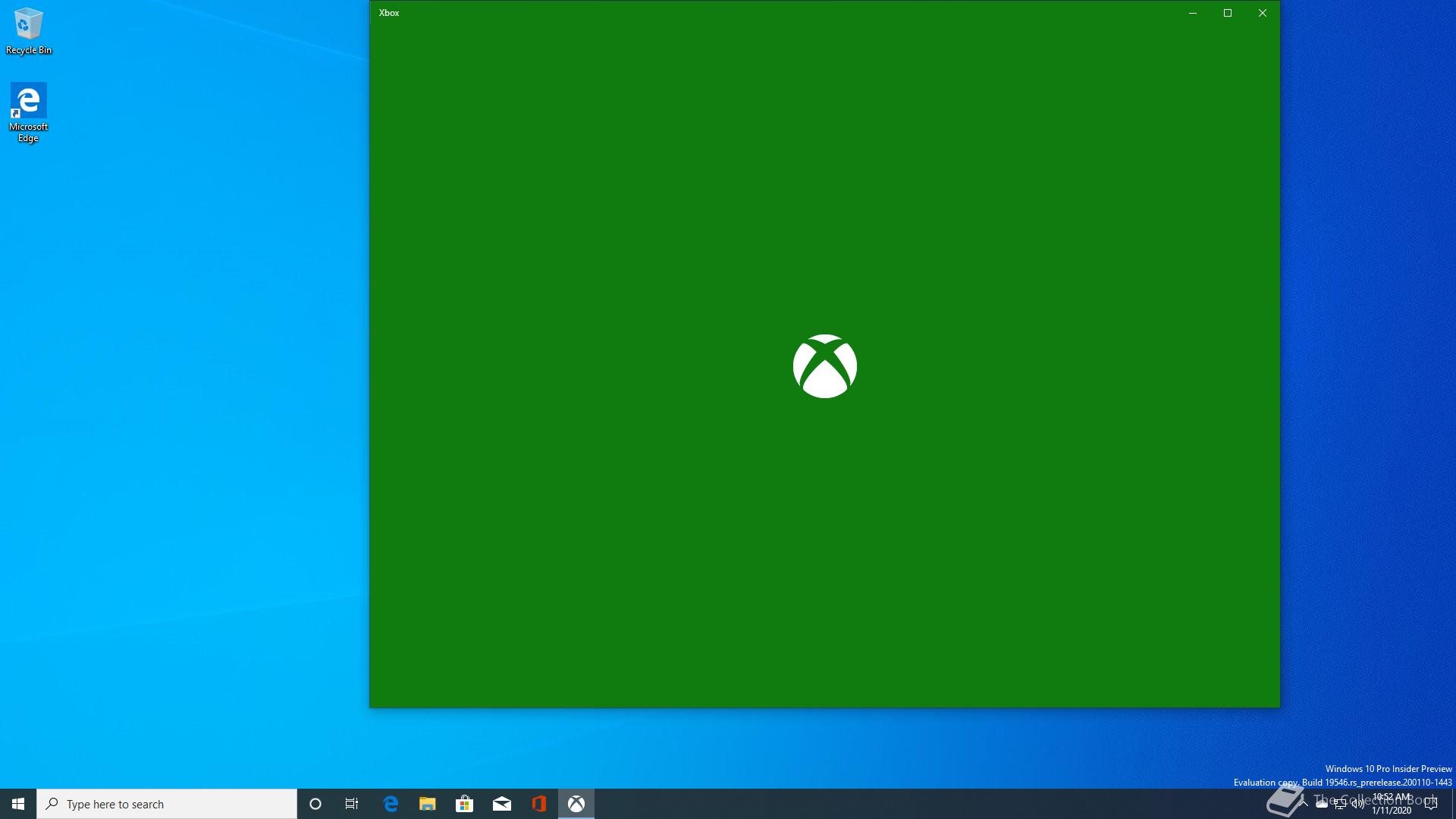Close the Xbox window

click(x=1263, y=13)
